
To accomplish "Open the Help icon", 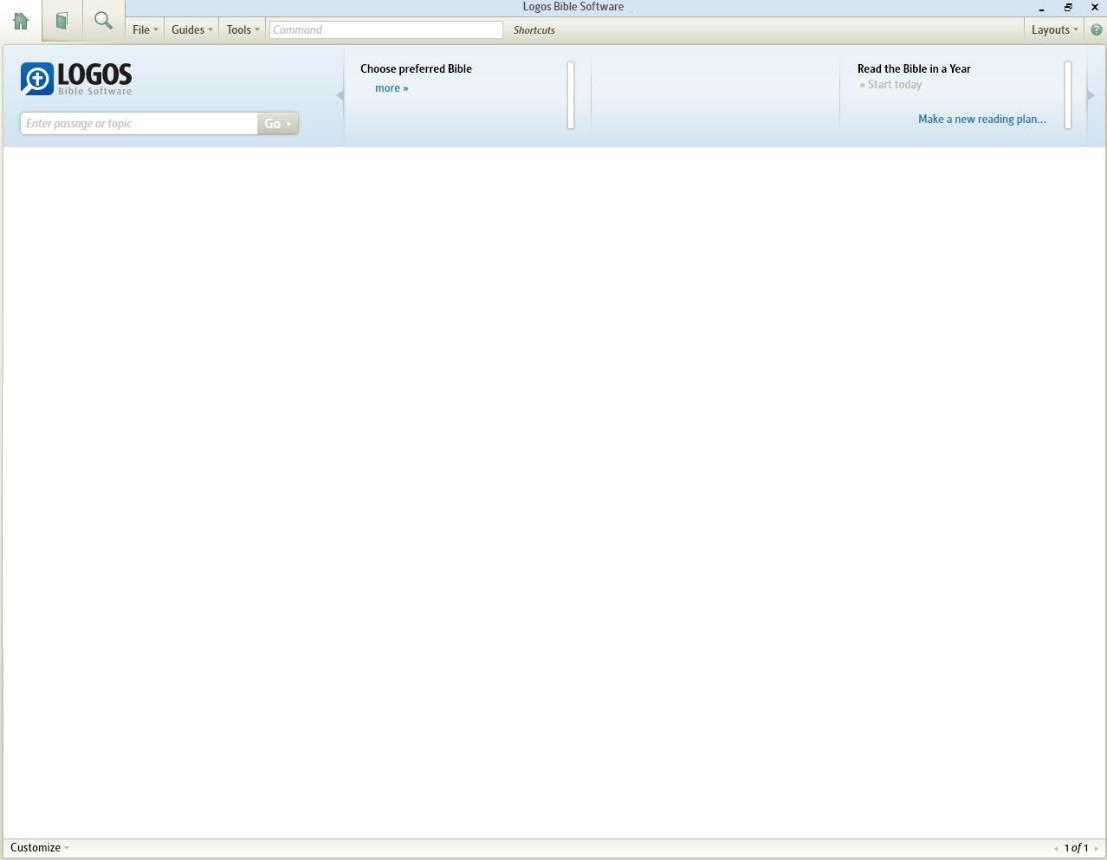I will pyautogui.click(x=1096, y=29).
